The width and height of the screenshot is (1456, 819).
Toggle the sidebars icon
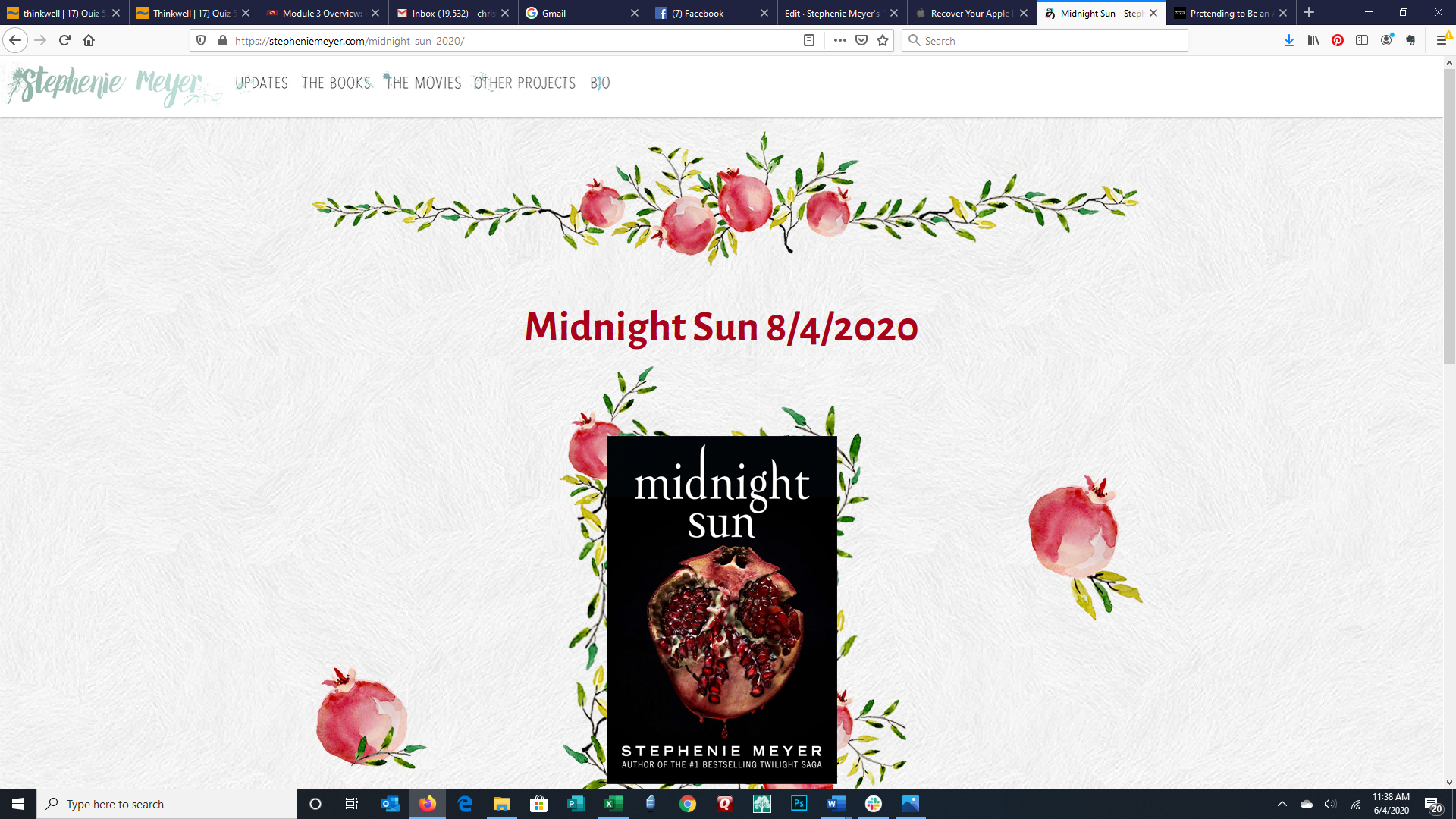pos(1362,40)
